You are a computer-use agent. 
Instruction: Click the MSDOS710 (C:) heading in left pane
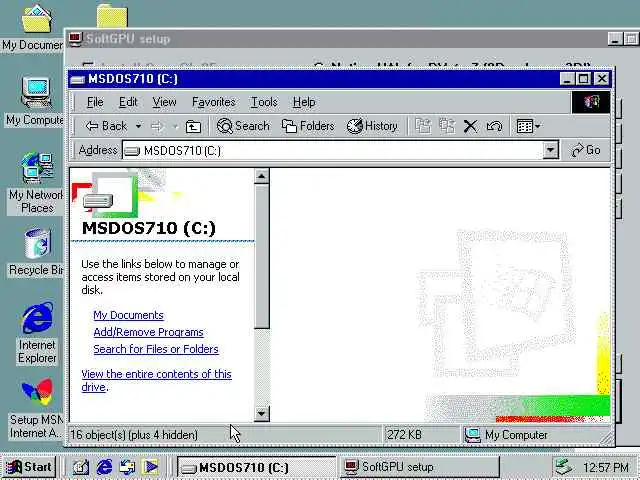[x=149, y=228]
